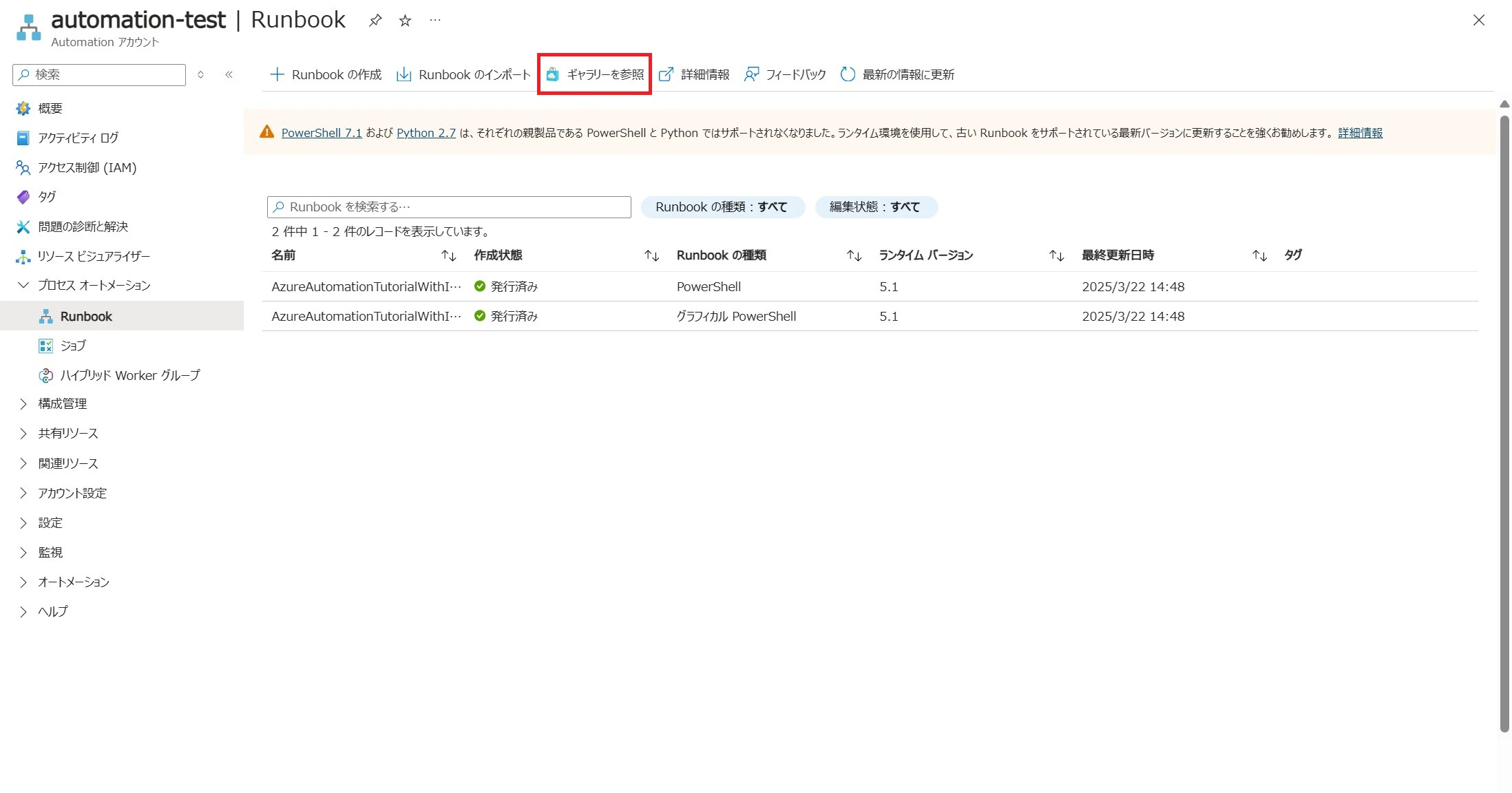
Task: Click the 詳細情報 toolbar button
Action: 694,74
